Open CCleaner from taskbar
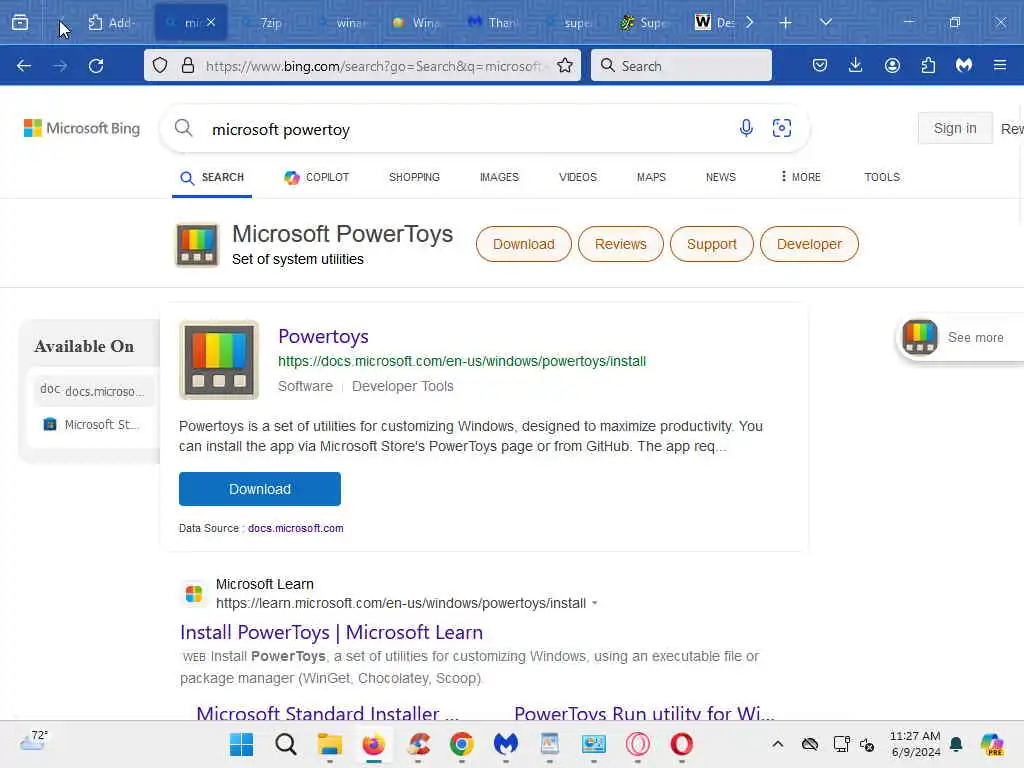The width and height of the screenshot is (1024, 768). tap(418, 744)
